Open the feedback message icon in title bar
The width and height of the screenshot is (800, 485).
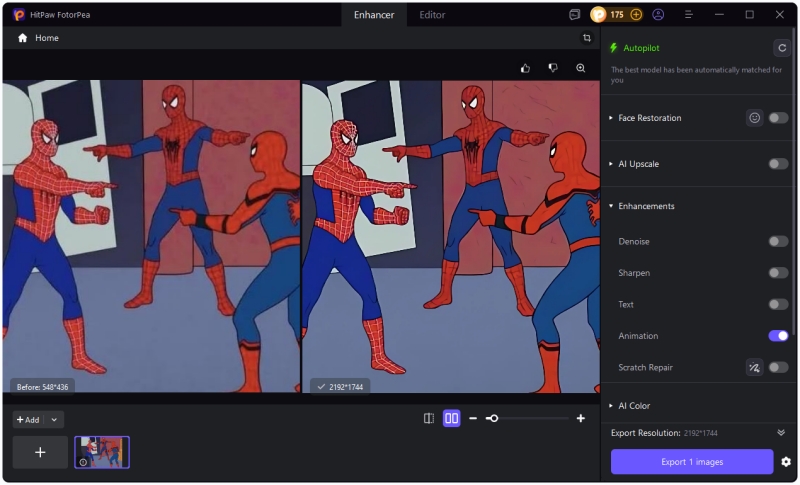pyautogui.click(x=574, y=15)
